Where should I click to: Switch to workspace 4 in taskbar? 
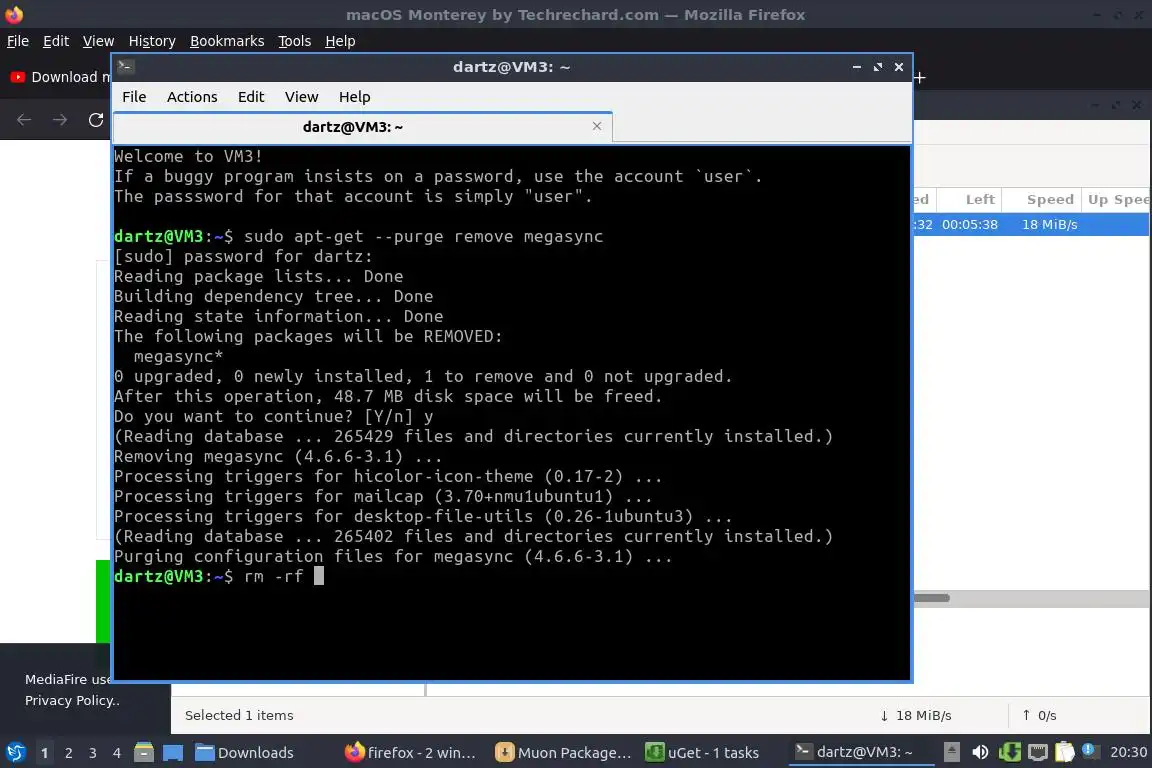pyautogui.click(x=117, y=753)
